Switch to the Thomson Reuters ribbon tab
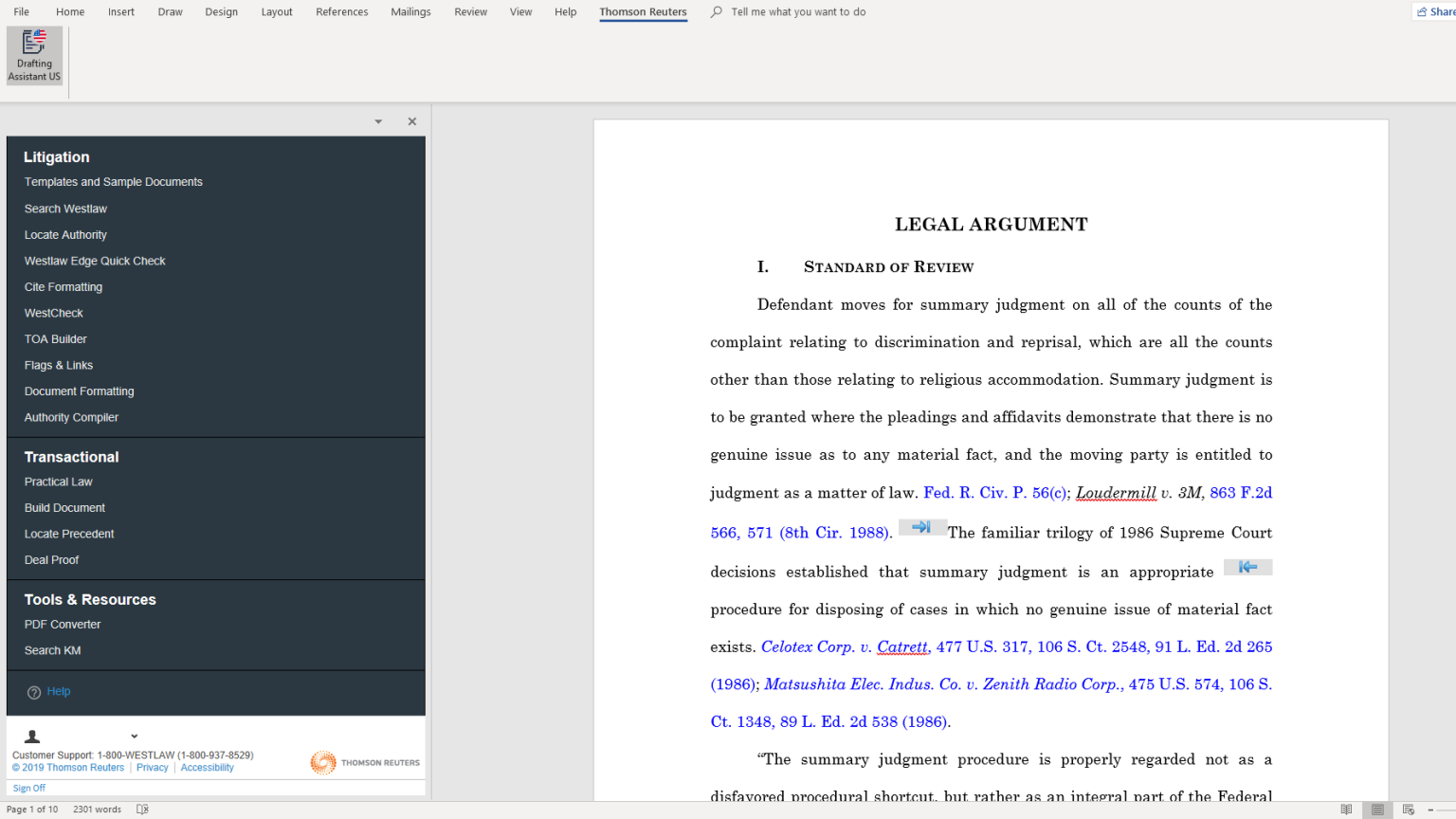Screen dimensions: 1456x819 [x=643, y=11]
